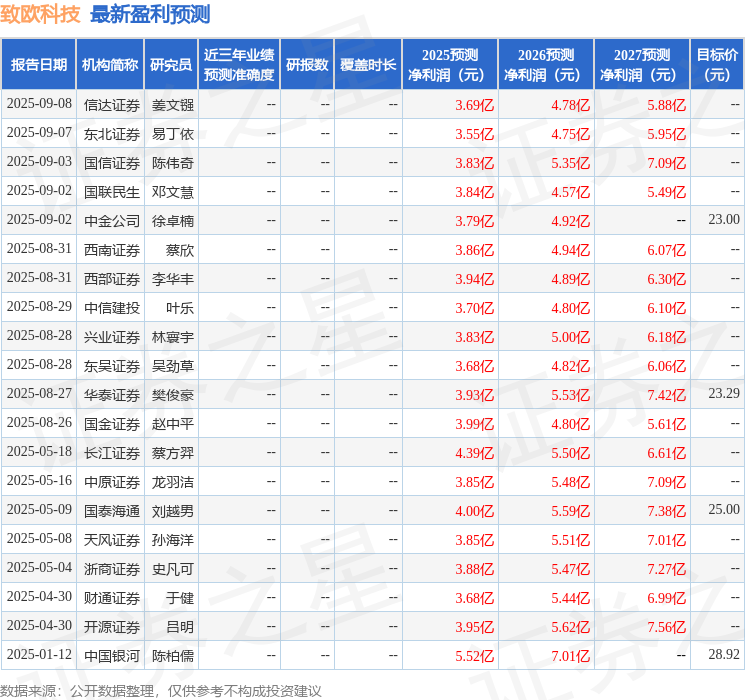Select institution 财通证券
The height and width of the screenshot is (700, 745).
click(x=112, y=598)
